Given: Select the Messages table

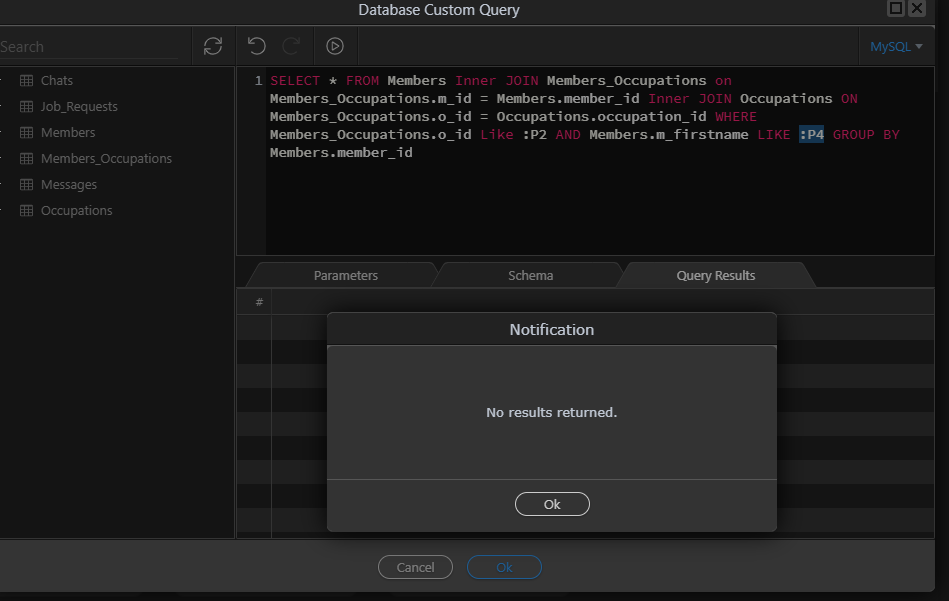Looking at the screenshot, I should (68, 185).
